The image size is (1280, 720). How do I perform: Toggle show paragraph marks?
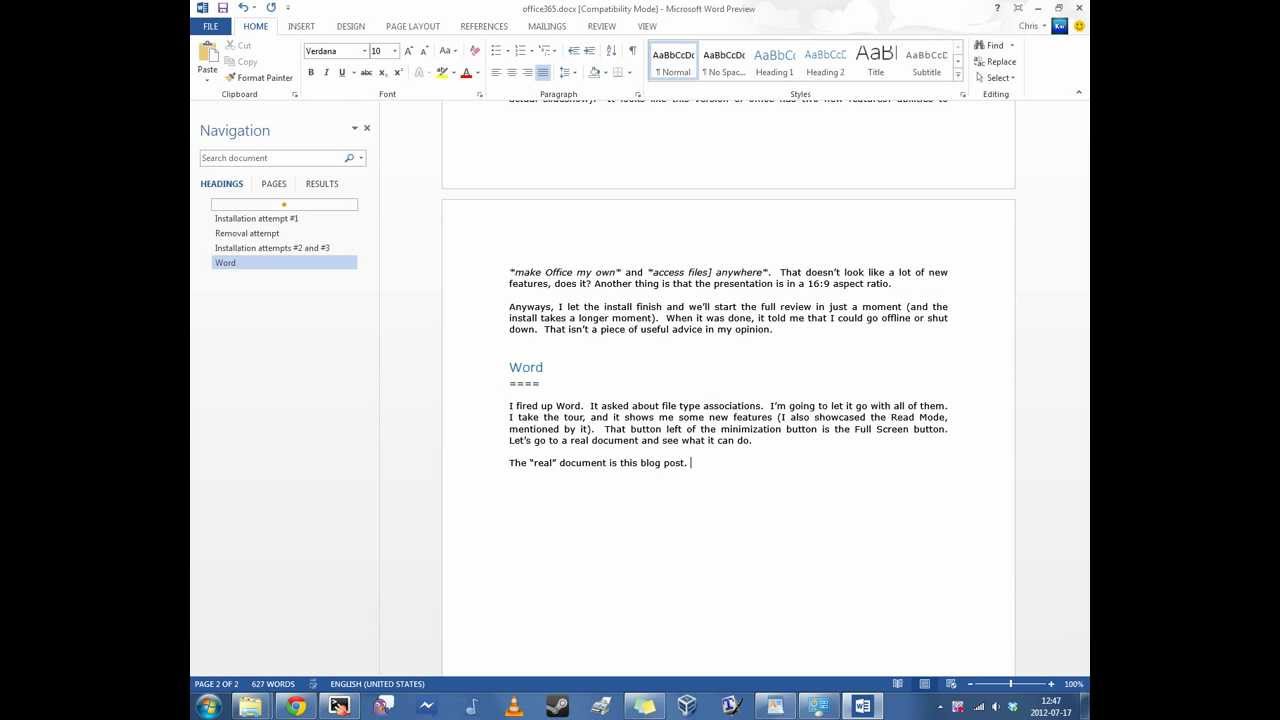click(632, 51)
